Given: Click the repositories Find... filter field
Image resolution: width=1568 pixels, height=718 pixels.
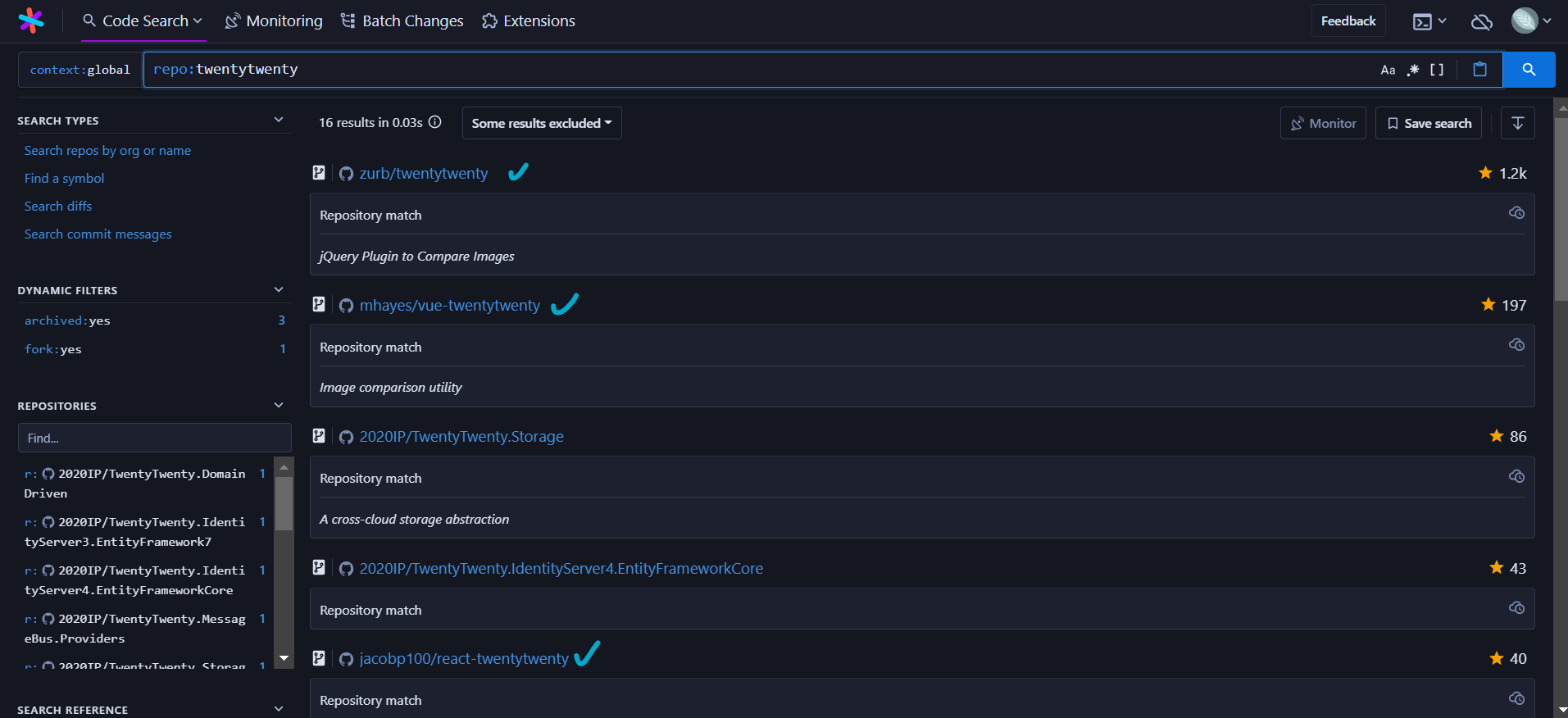Looking at the screenshot, I should pos(154,438).
